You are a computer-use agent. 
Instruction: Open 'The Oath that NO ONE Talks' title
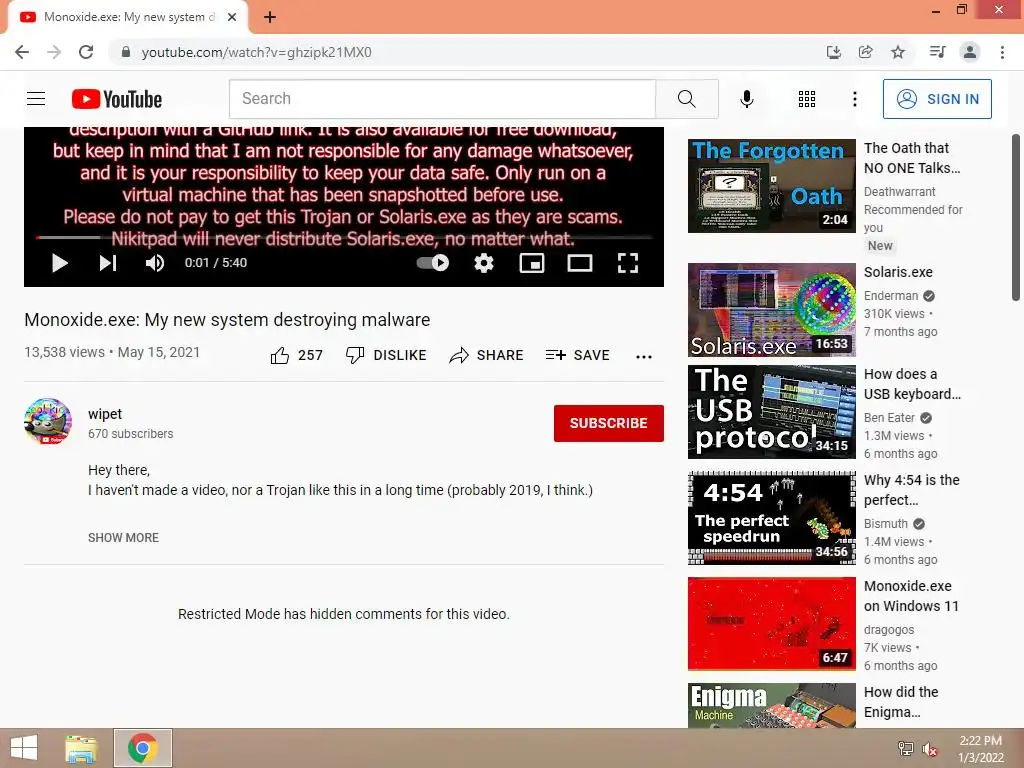912,158
